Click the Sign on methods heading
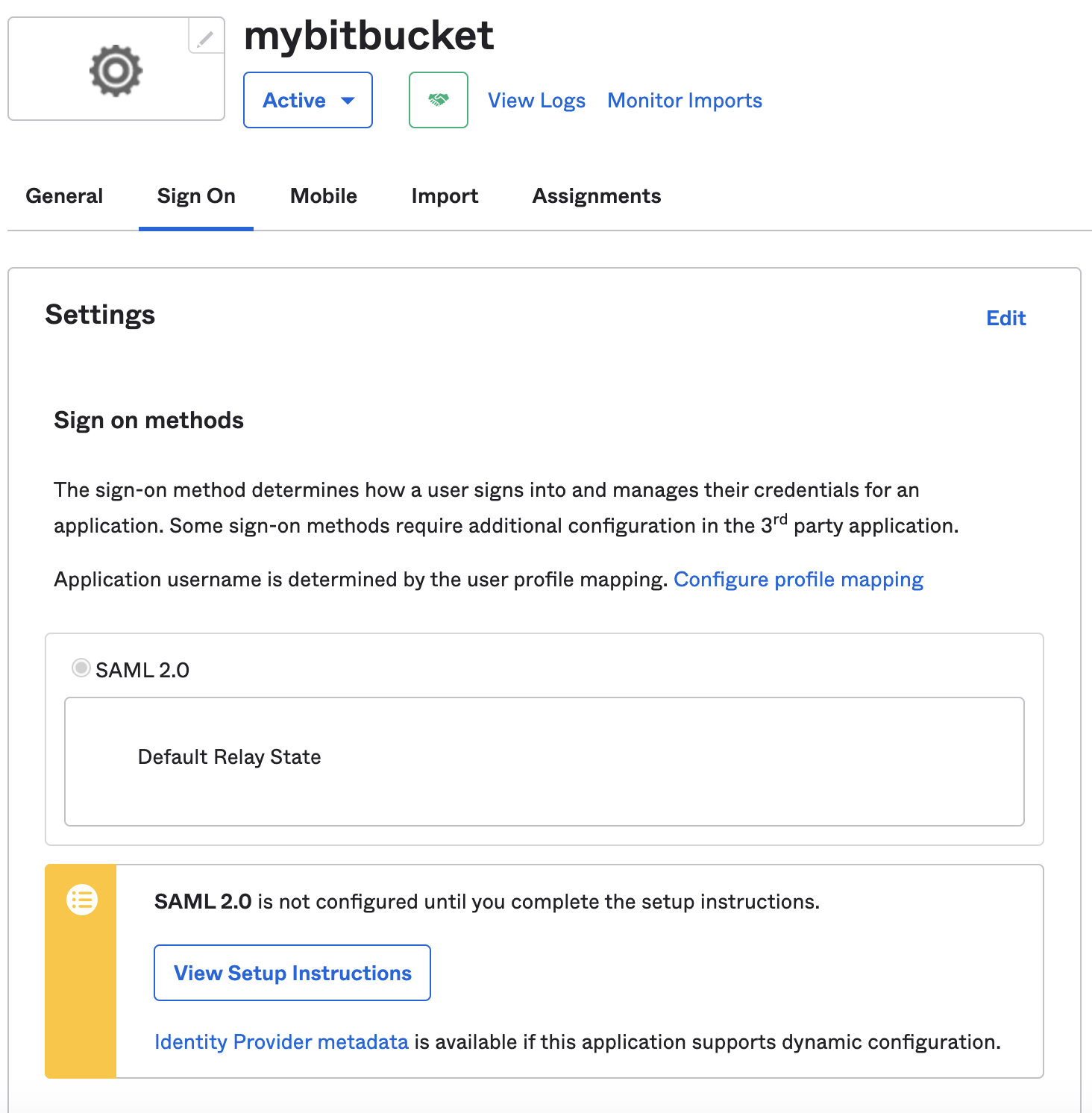Viewport: 1092px width, 1113px height. point(148,421)
